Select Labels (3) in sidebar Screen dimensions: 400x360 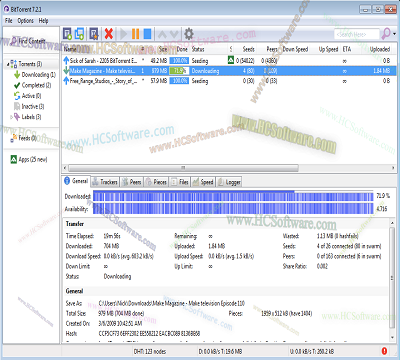(x=28, y=117)
